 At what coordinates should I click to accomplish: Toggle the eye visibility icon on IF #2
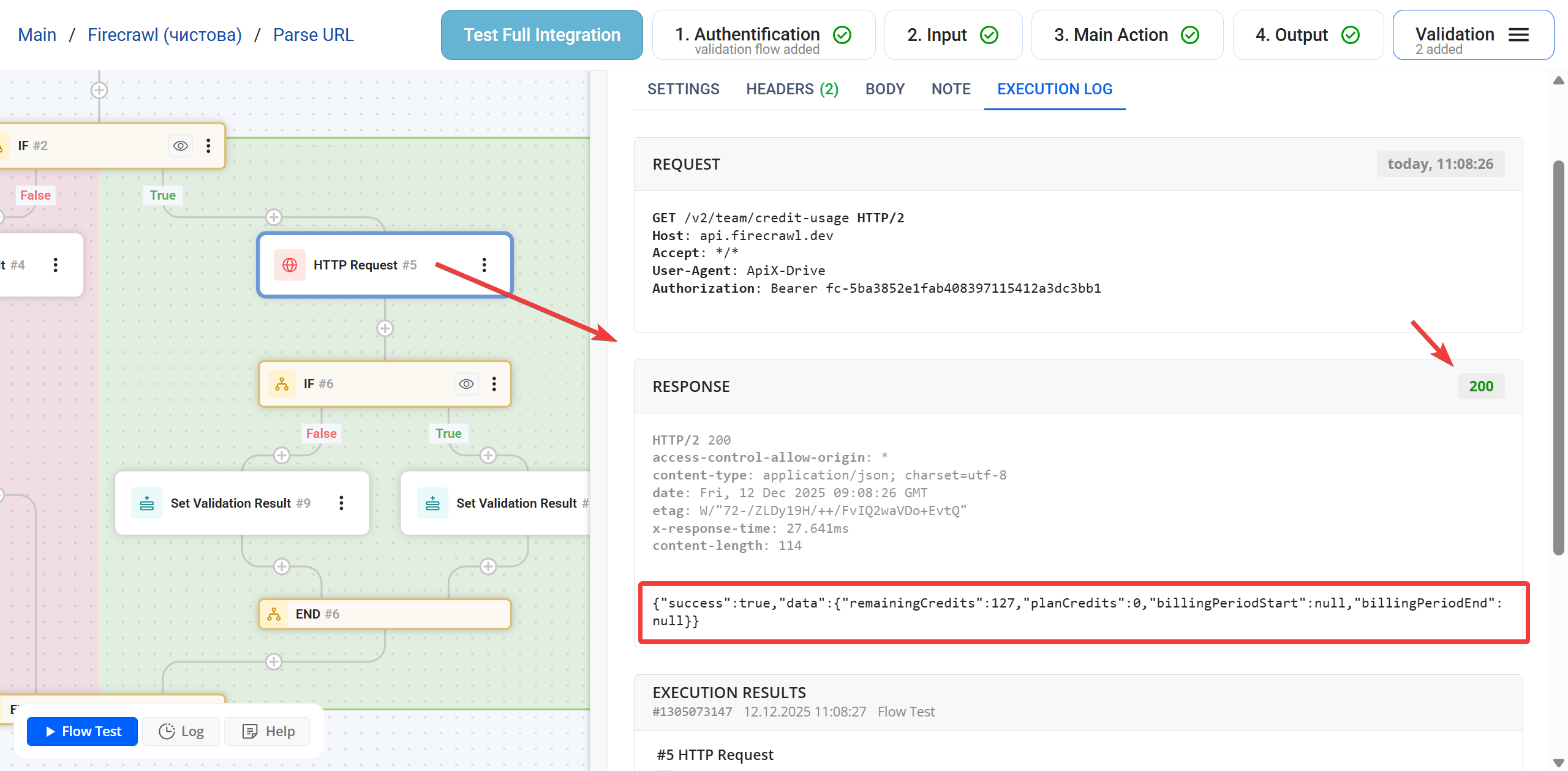click(x=180, y=145)
